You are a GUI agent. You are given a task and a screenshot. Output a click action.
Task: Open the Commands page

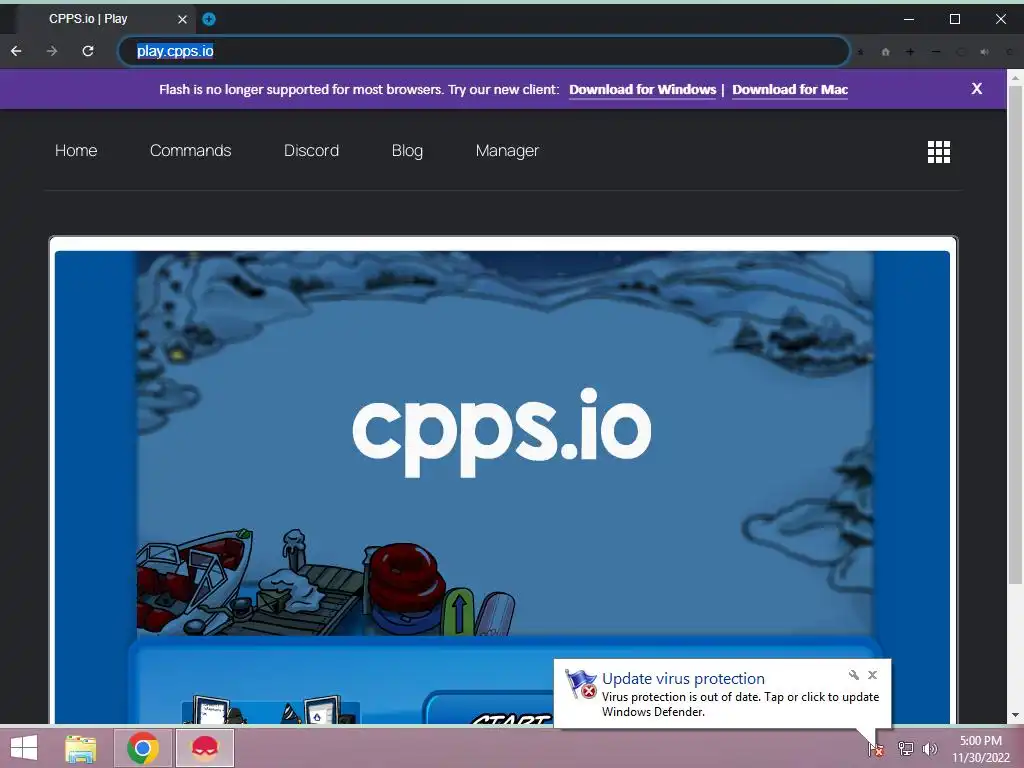(x=191, y=150)
